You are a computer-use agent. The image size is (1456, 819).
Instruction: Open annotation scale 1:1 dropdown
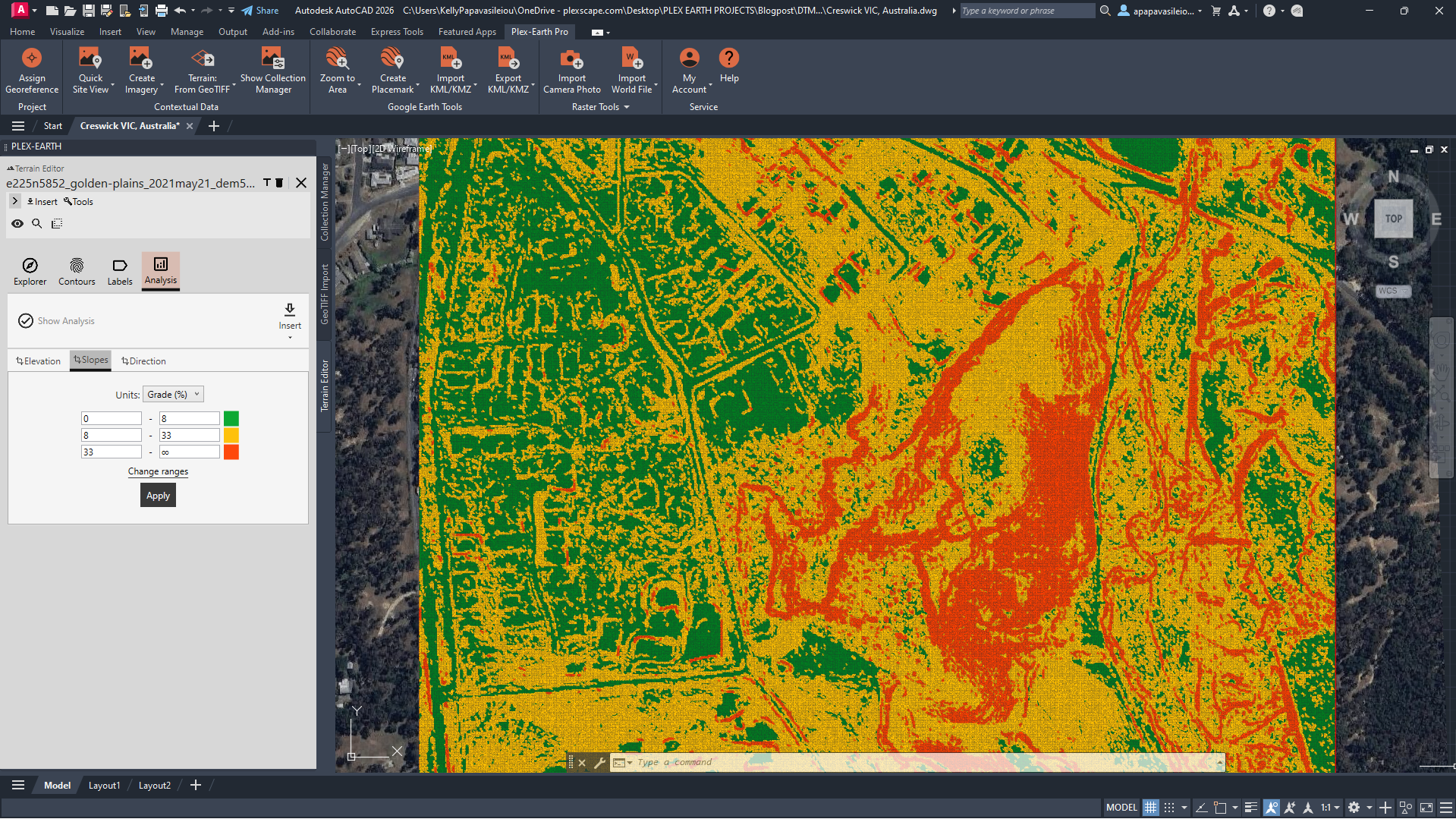(x=1330, y=808)
